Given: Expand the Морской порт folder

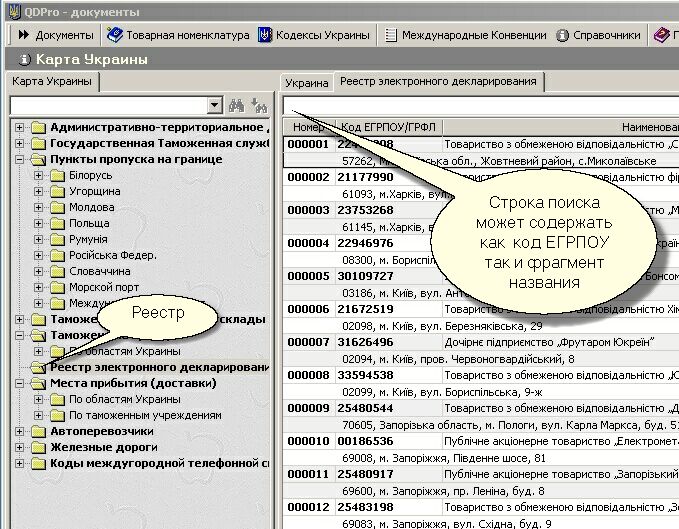Looking at the screenshot, I should (39, 287).
